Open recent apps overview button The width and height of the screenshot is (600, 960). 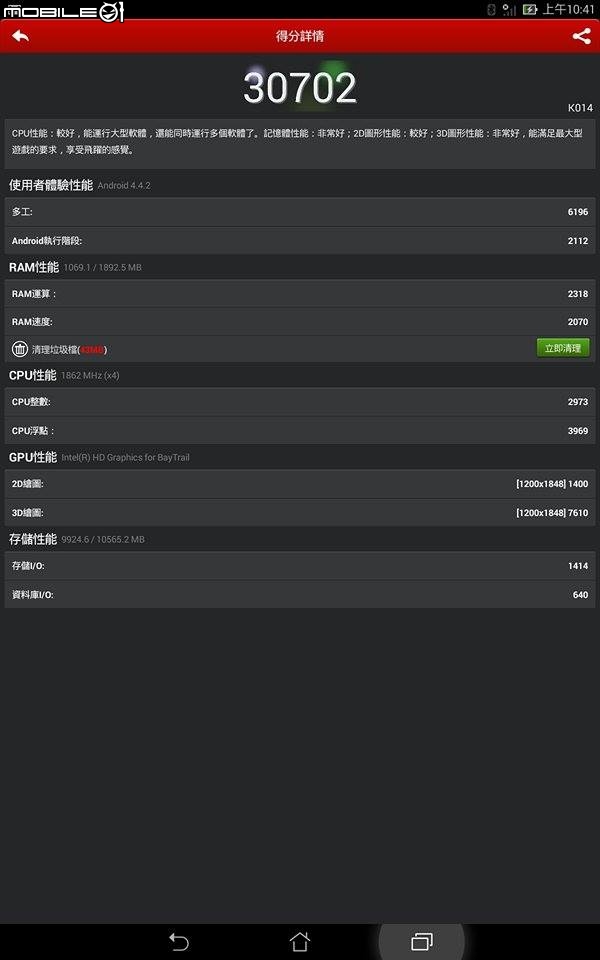coord(422,941)
